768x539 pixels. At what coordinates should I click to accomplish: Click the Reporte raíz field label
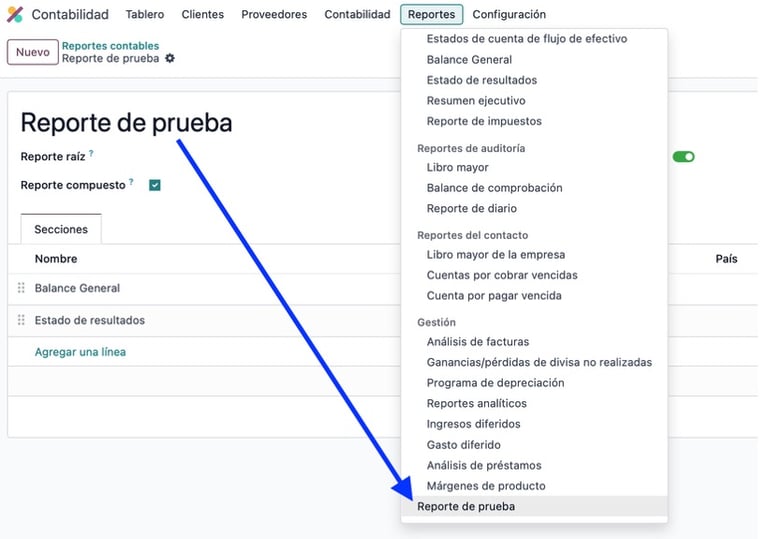tap(53, 157)
